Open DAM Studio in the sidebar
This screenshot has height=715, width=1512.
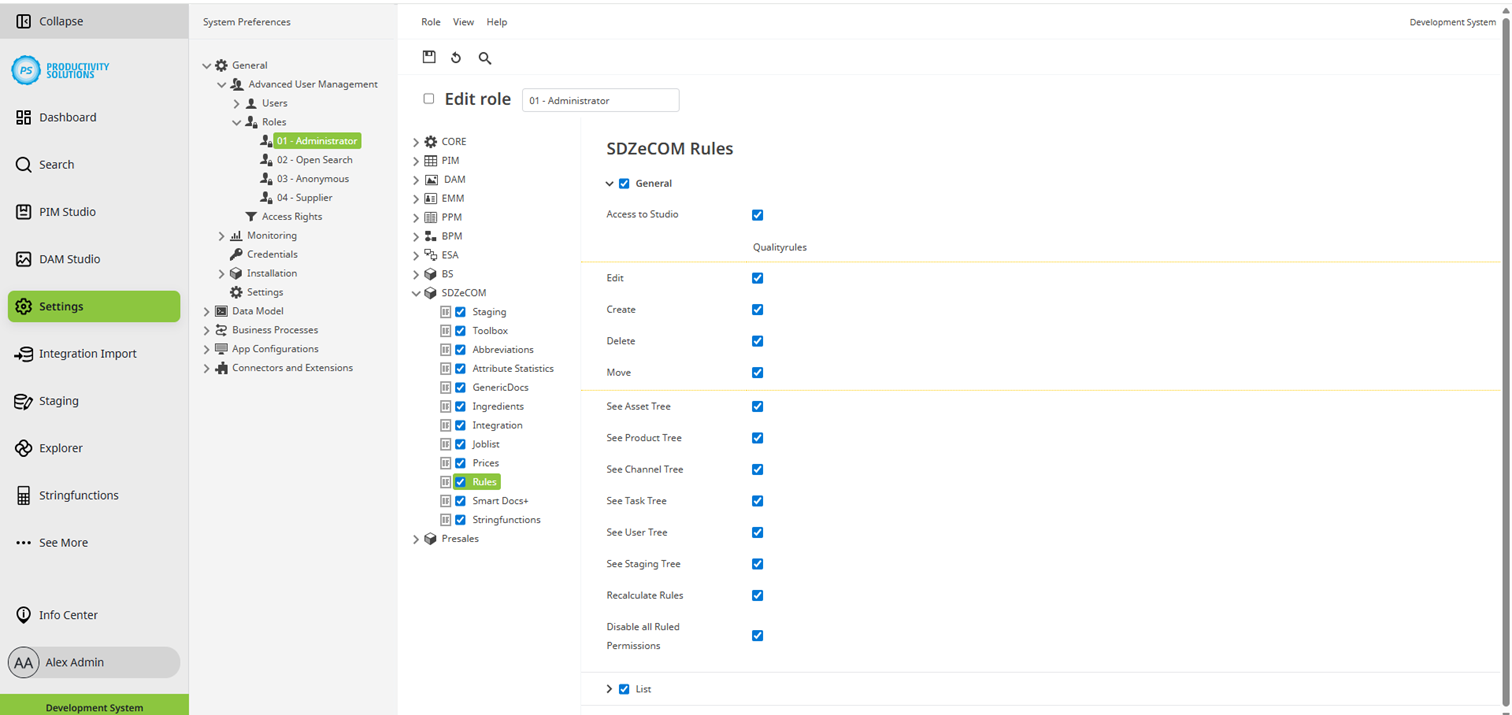(x=69, y=259)
